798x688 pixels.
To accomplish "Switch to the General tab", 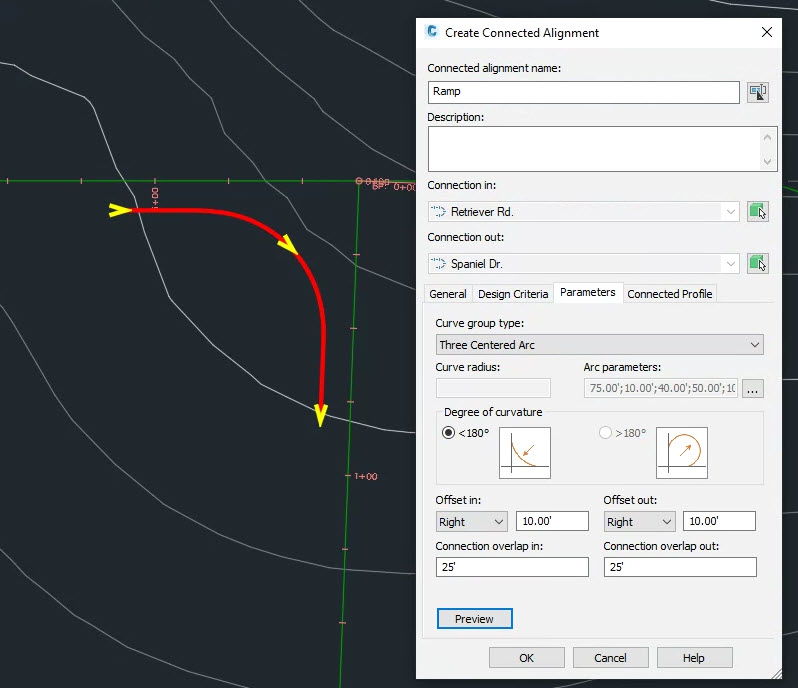I will 447,294.
